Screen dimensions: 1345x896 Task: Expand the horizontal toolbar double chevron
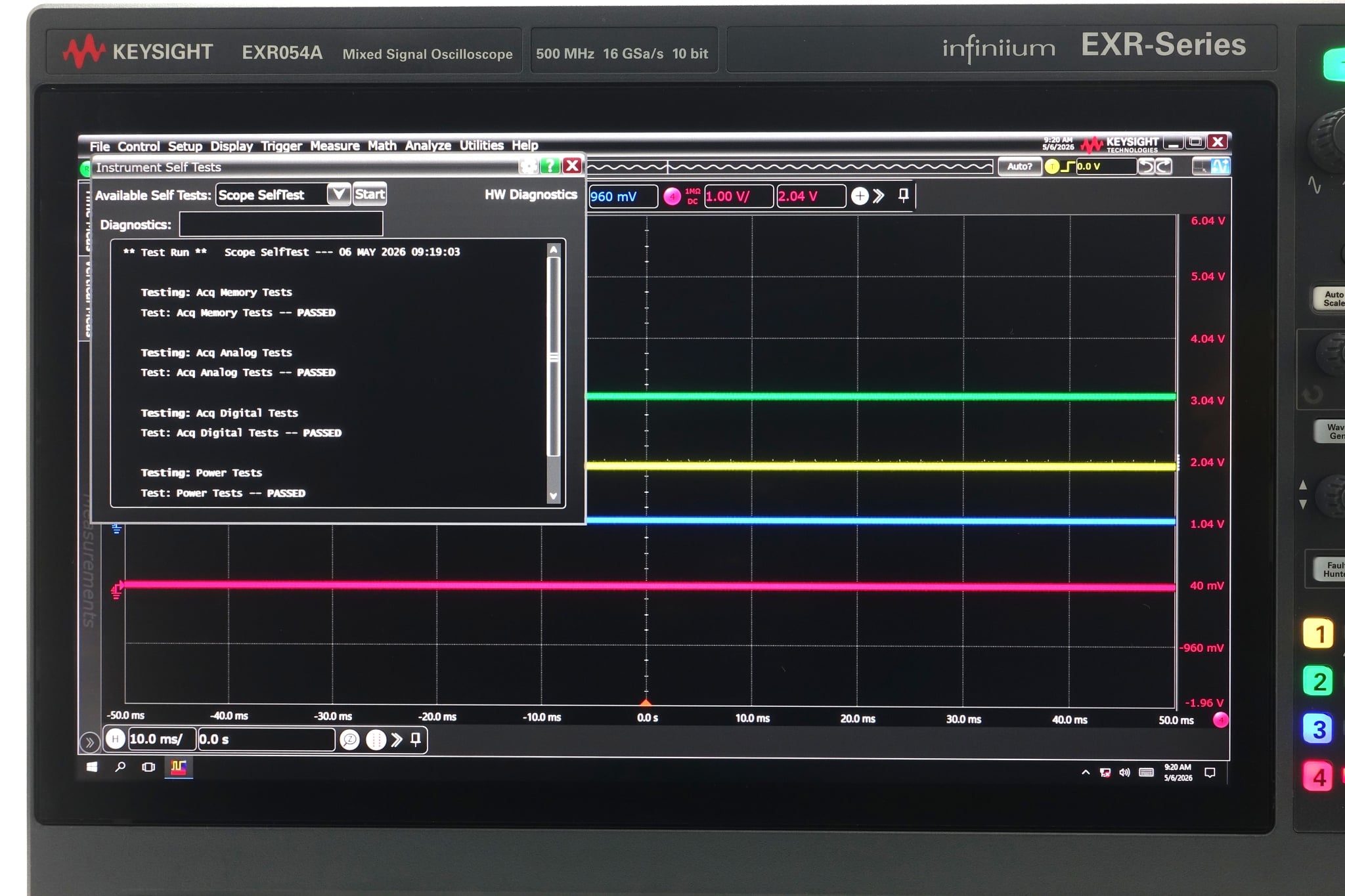click(x=397, y=740)
